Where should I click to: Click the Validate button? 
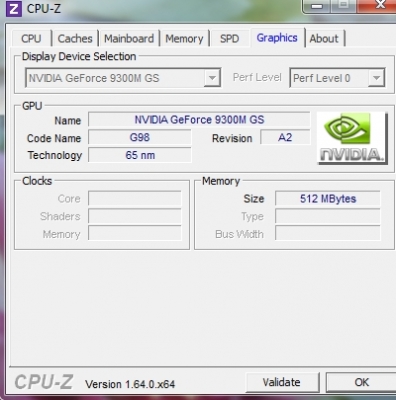[x=282, y=382]
